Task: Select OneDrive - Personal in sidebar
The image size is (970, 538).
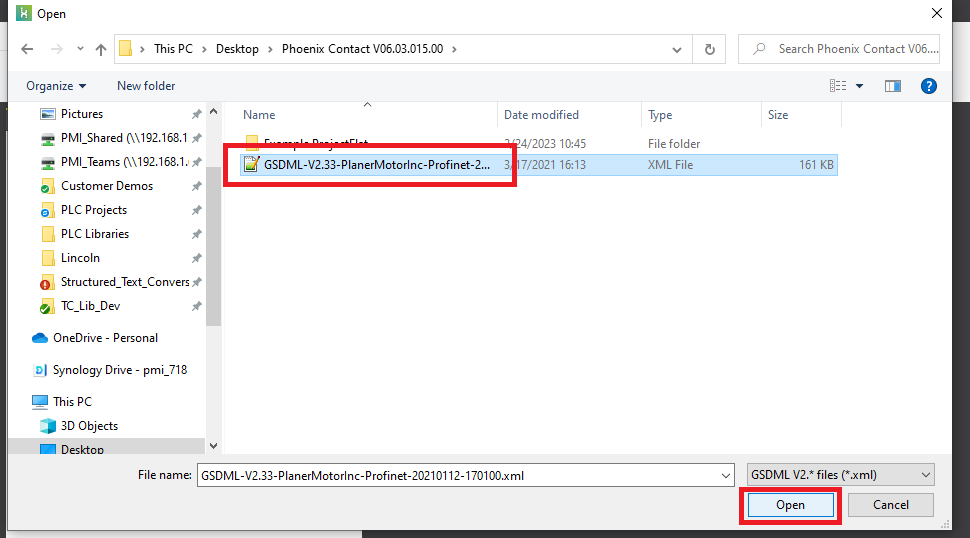Action: (x=105, y=338)
